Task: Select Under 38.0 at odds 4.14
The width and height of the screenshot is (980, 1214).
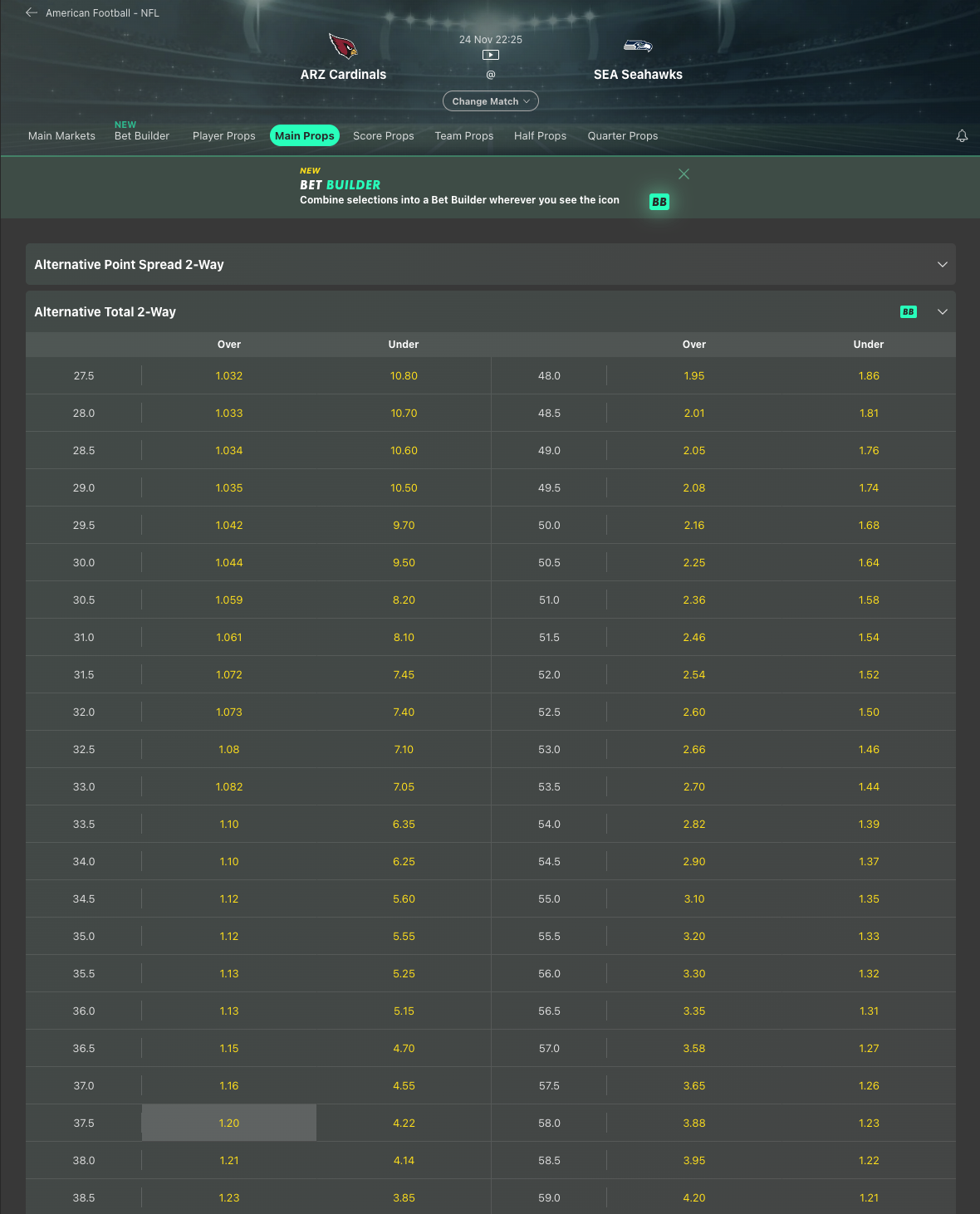Action: tap(404, 1160)
